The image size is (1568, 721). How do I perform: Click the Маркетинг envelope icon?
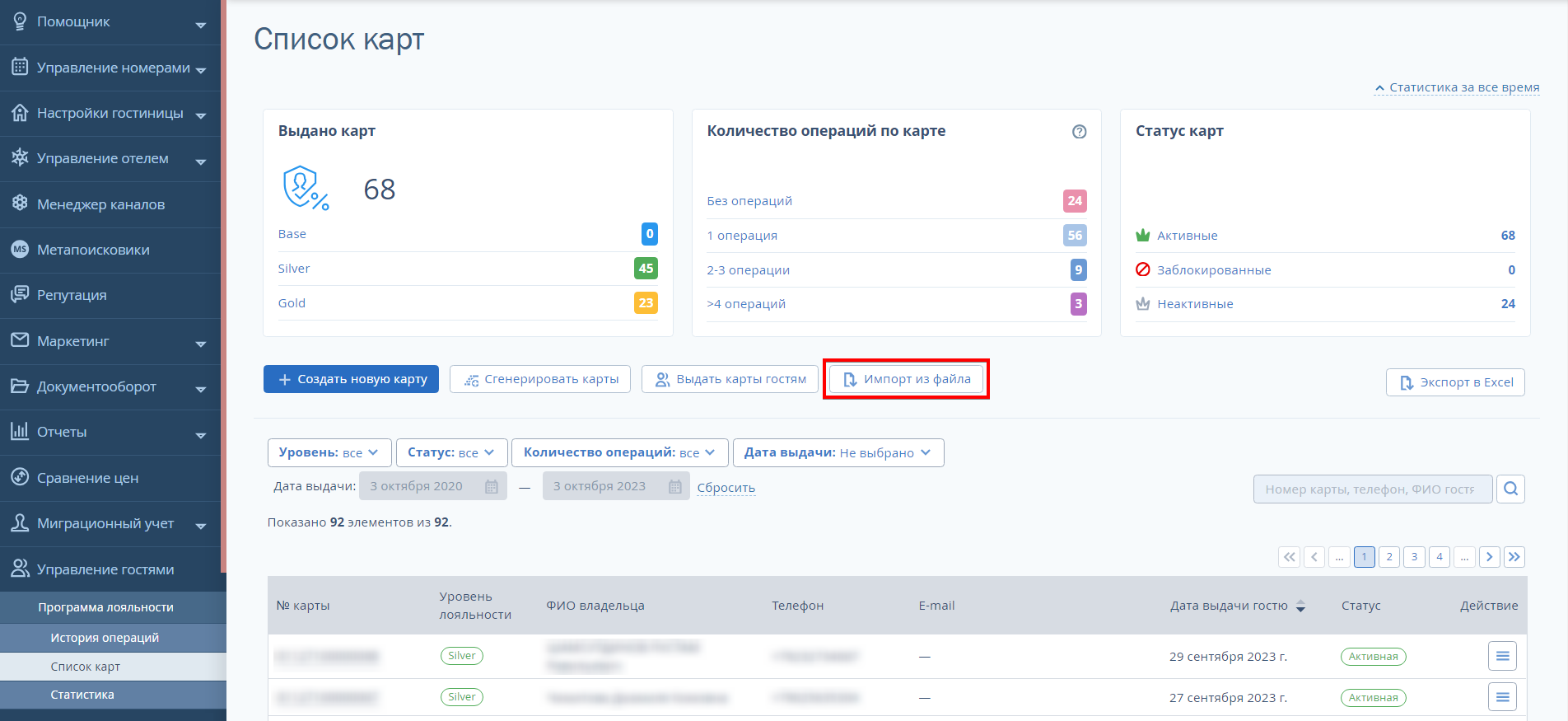coord(20,340)
